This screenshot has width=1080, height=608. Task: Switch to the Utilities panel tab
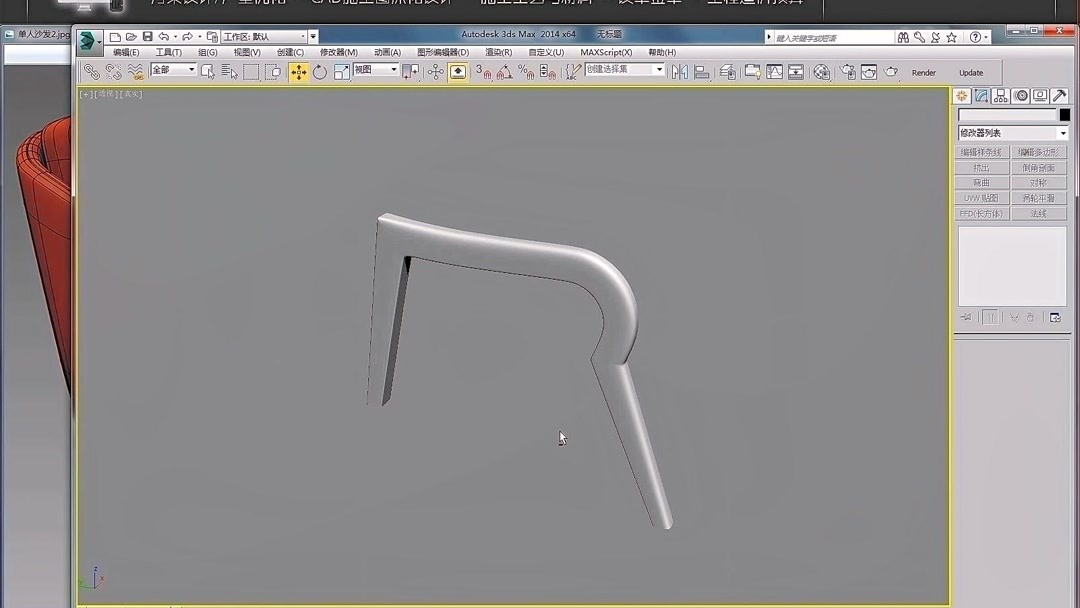1060,95
